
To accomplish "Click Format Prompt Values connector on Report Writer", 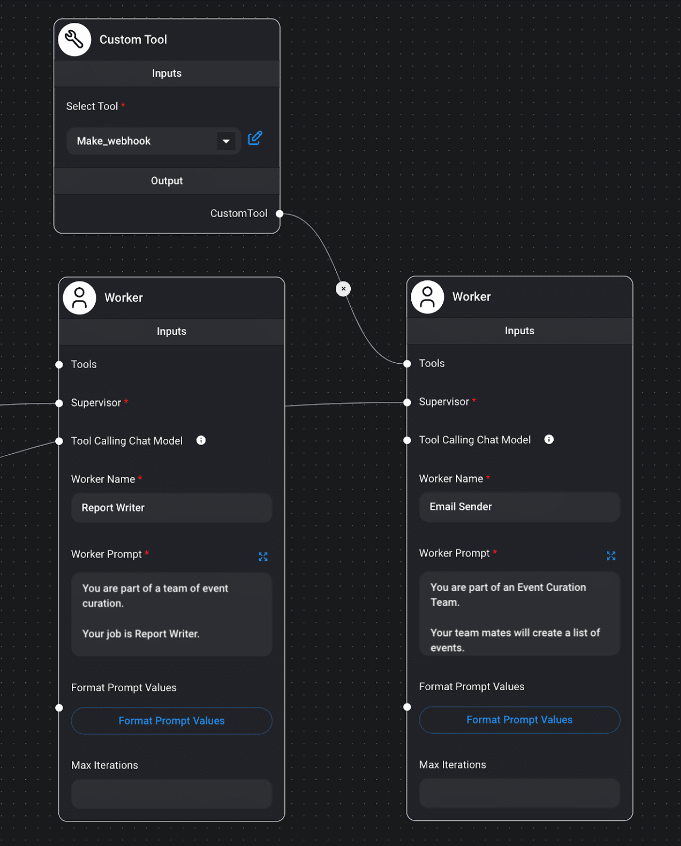I will (59, 708).
